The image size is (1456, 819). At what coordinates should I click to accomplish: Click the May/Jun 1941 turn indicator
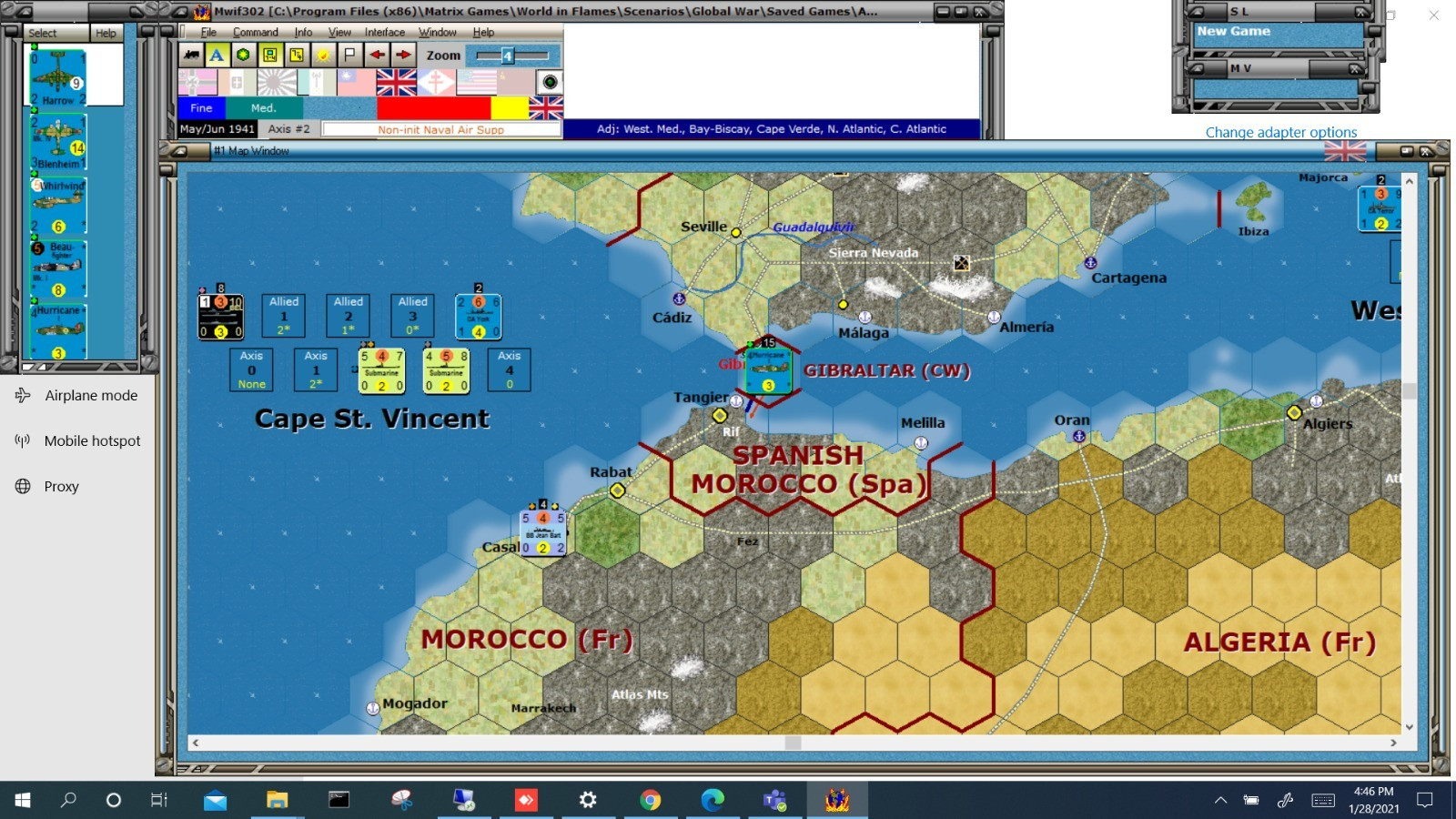click(217, 129)
